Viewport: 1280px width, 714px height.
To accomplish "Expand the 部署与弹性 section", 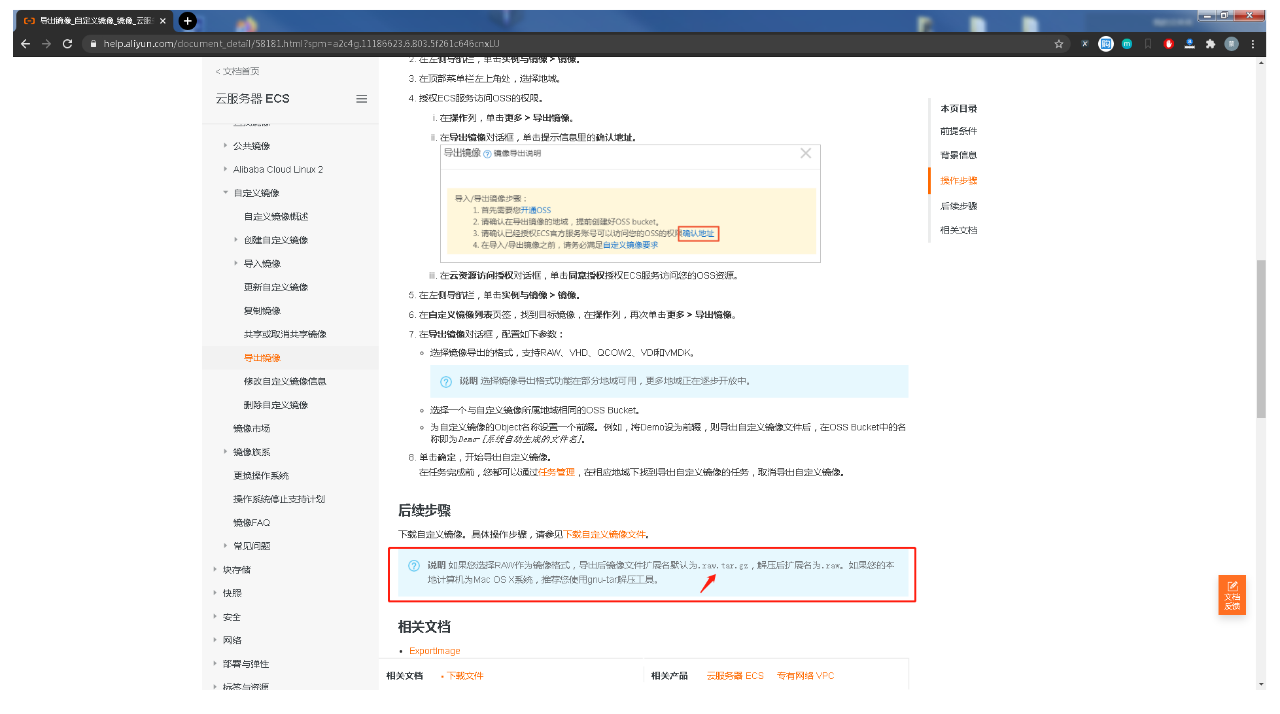I will point(215,664).
